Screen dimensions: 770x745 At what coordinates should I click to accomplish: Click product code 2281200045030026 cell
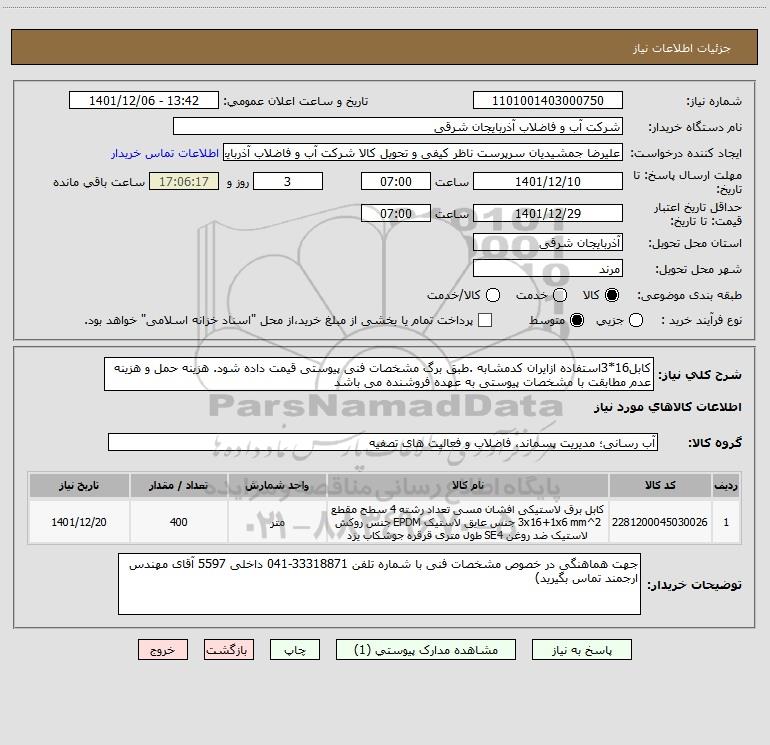[x=660, y=522]
